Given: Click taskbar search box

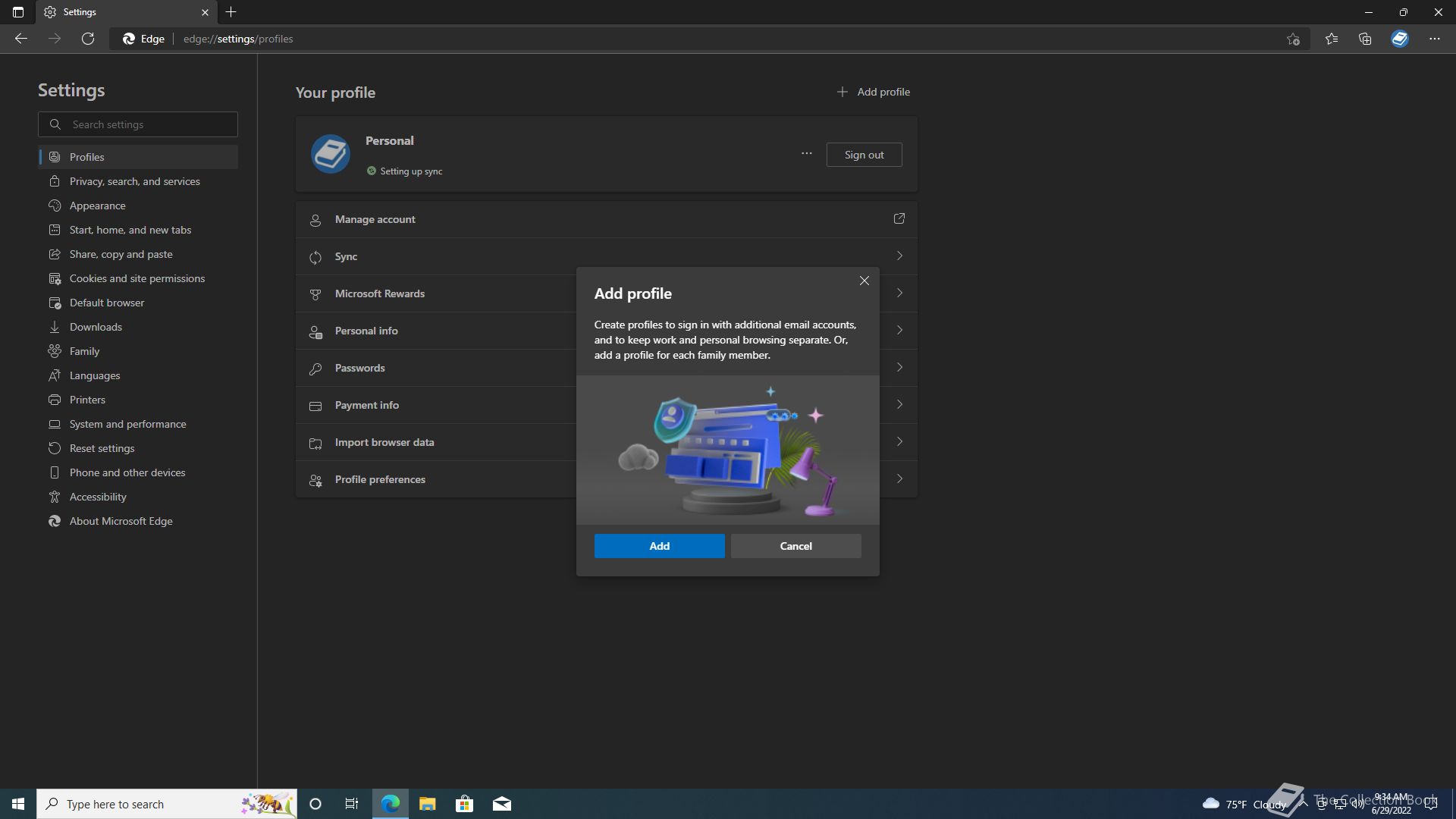Looking at the screenshot, I should (x=167, y=804).
